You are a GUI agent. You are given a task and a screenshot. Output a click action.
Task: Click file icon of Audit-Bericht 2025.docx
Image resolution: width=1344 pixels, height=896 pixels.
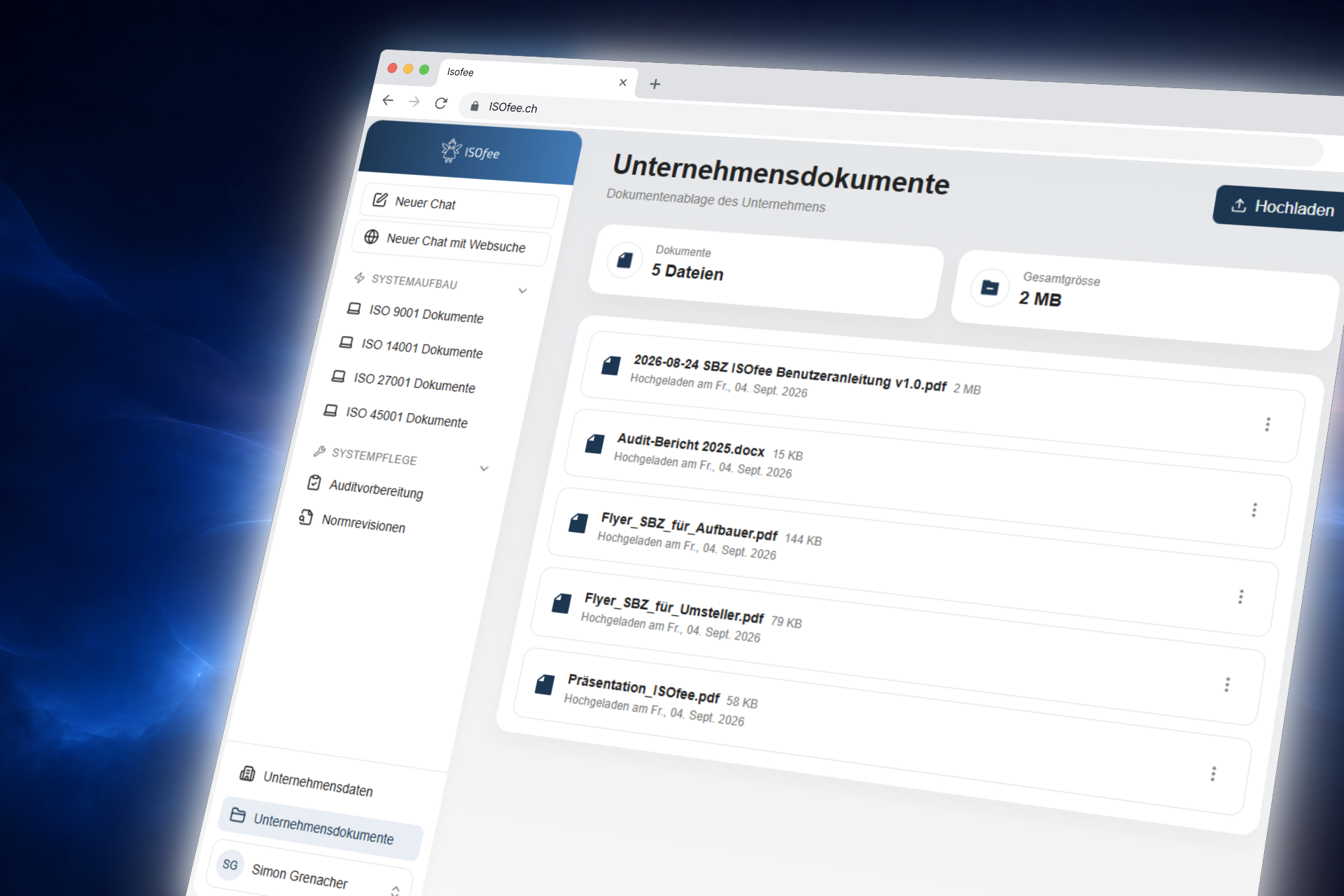coord(595,443)
